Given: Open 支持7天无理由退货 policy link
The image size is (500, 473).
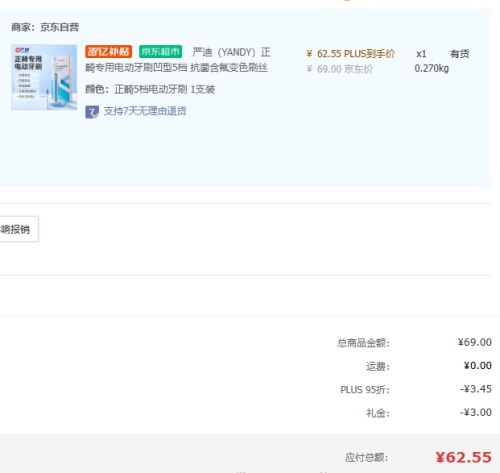Looking at the screenshot, I should [145, 111].
